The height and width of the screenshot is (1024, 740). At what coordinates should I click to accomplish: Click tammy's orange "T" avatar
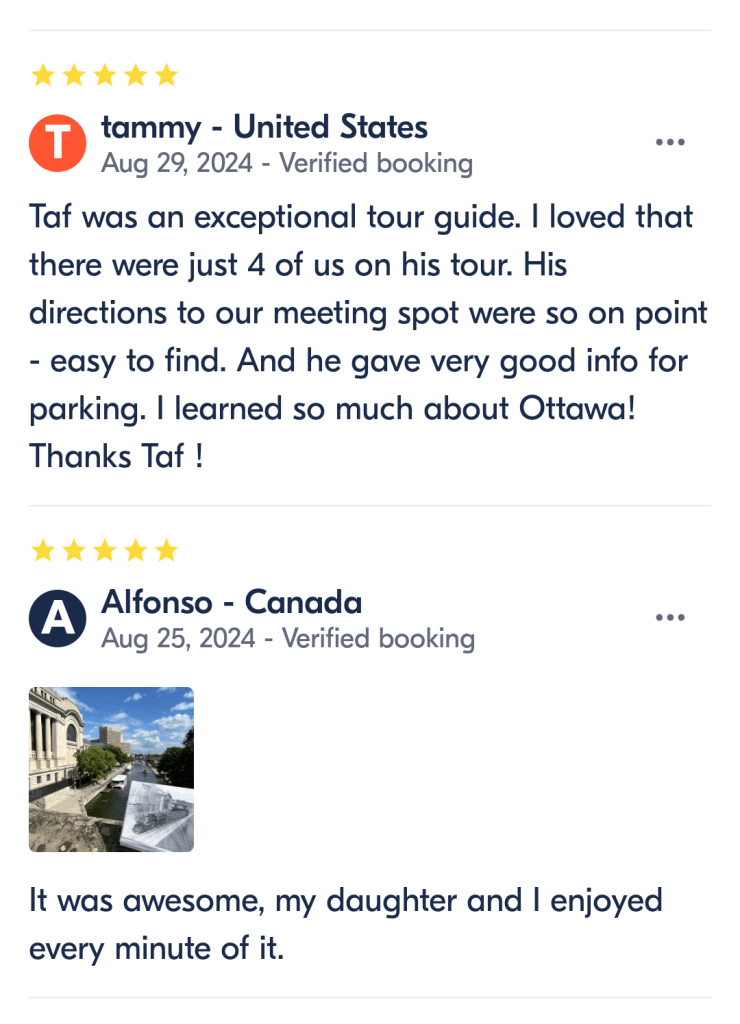[x=58, y=142]
